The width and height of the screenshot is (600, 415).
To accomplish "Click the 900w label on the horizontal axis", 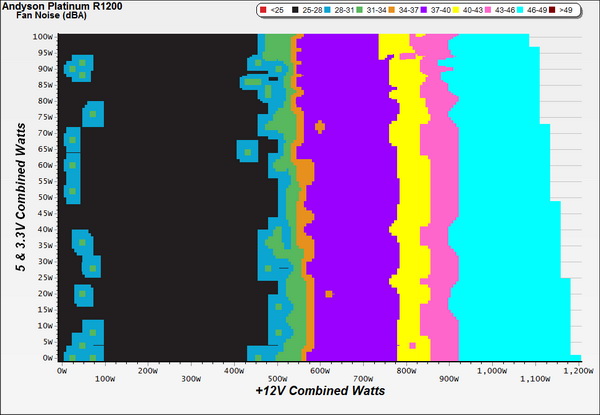I will click(x=449, y=379).
